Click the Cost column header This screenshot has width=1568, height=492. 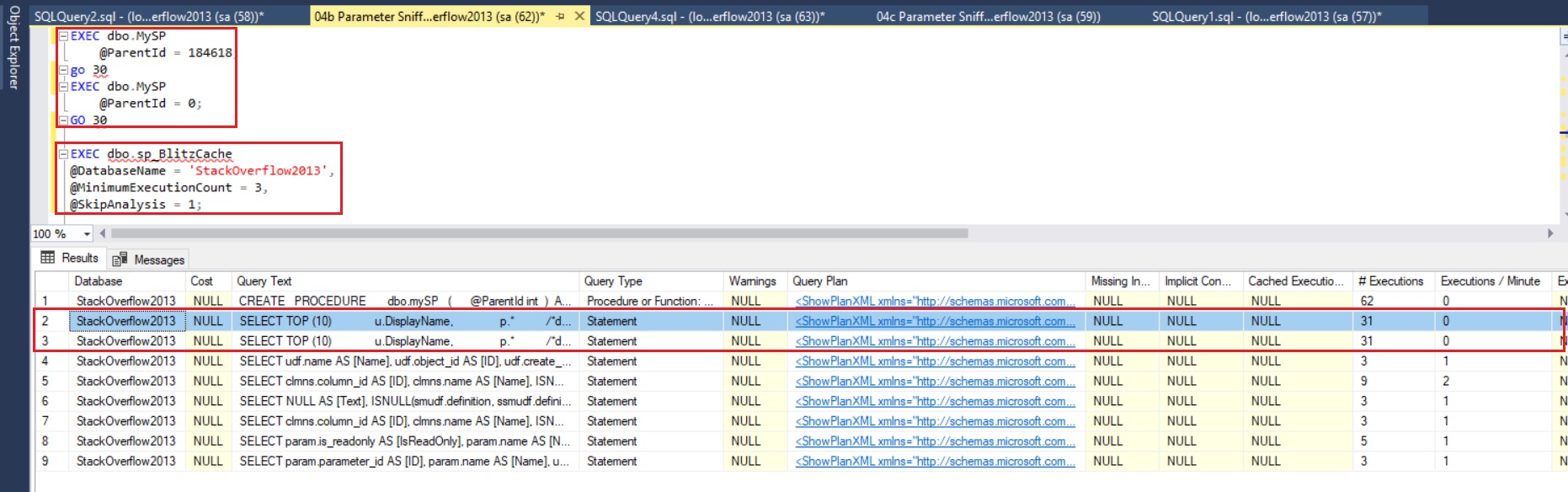coord(208,281)
